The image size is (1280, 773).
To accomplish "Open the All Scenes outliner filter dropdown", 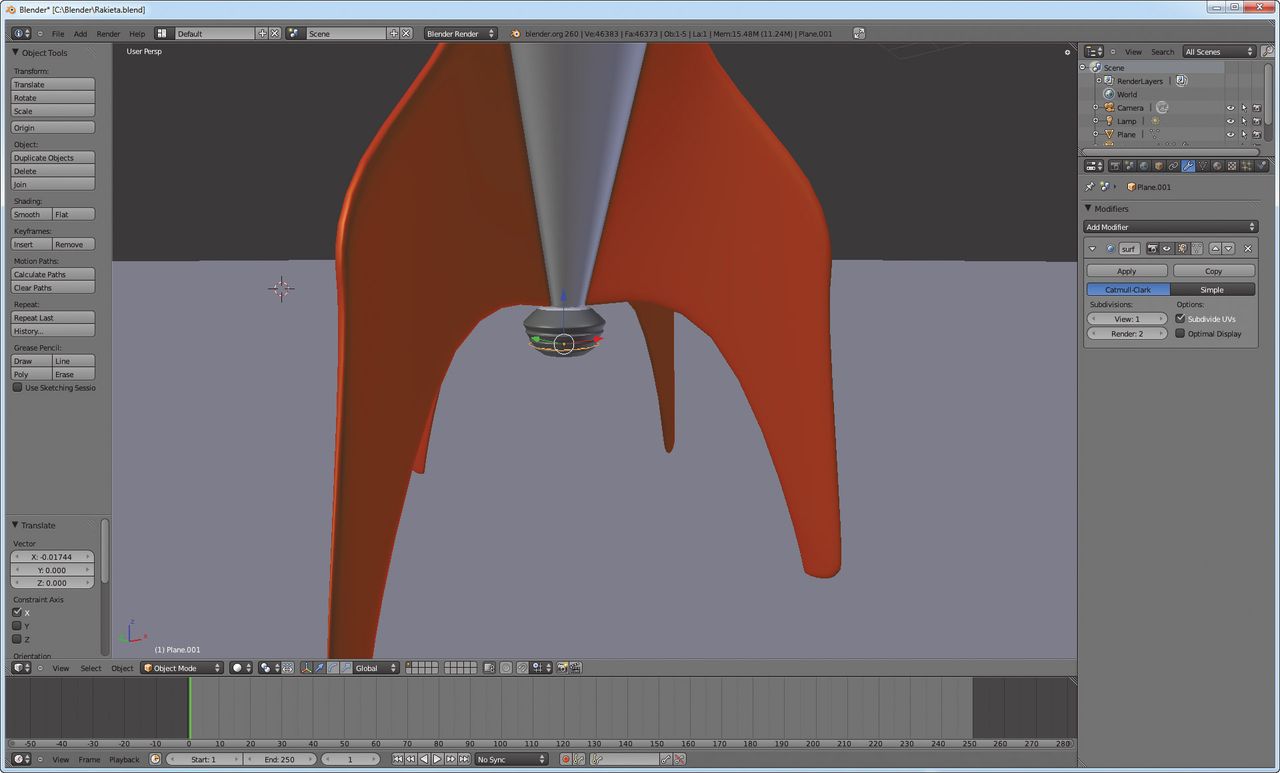I will click(1218, 51).
